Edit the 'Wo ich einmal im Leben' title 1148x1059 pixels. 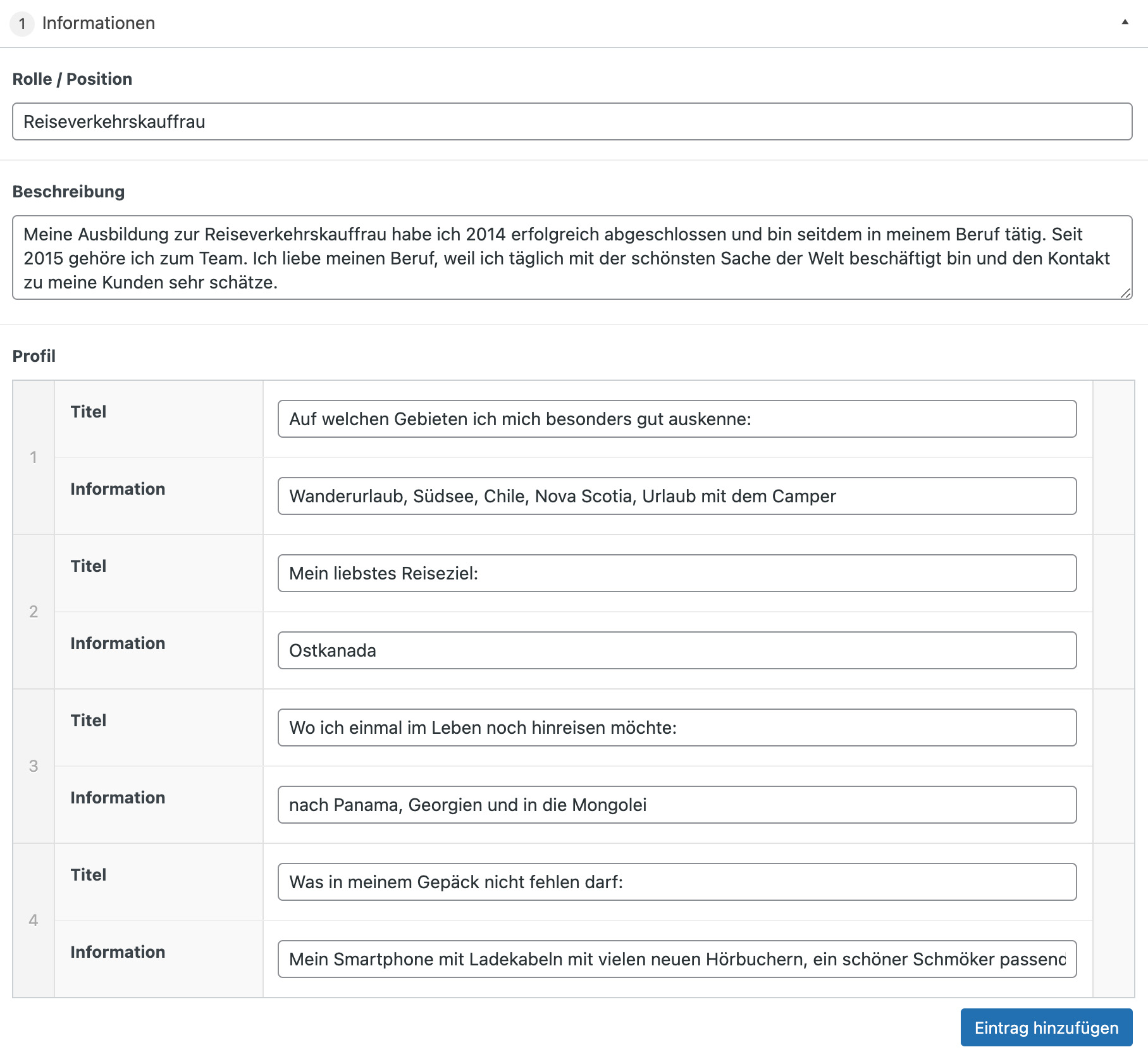(677, 728)
